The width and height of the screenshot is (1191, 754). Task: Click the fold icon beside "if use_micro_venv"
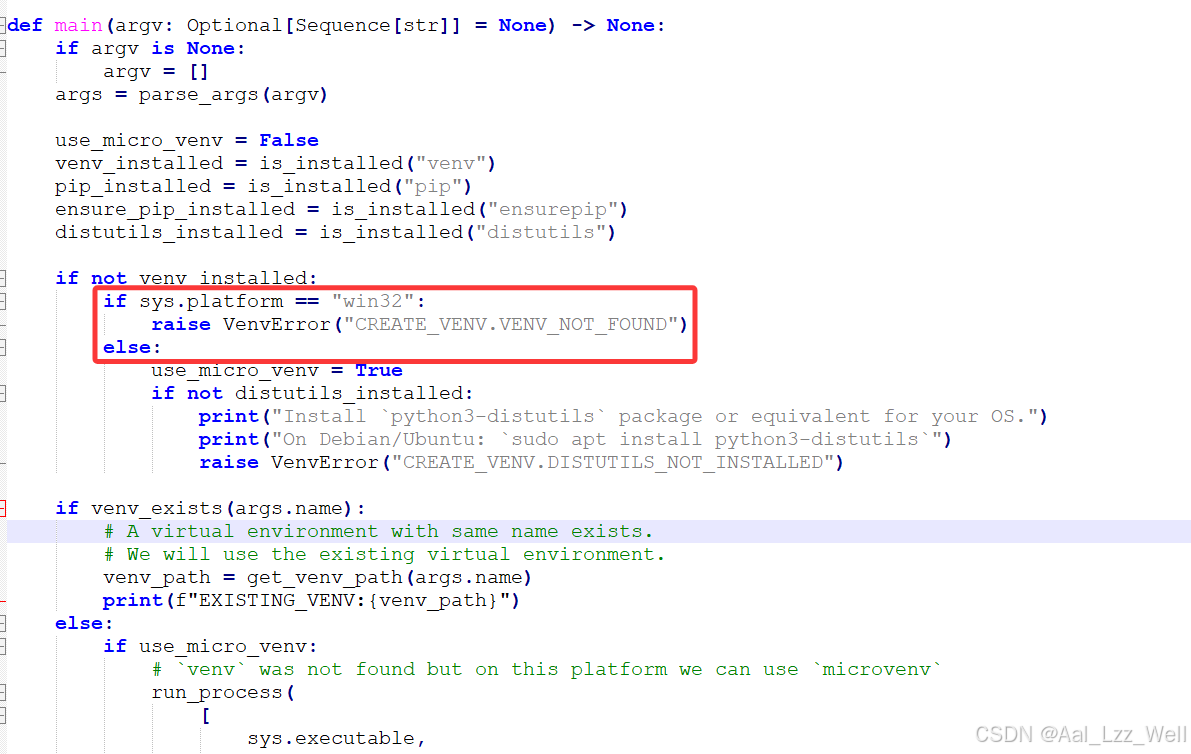coord(5,646)
